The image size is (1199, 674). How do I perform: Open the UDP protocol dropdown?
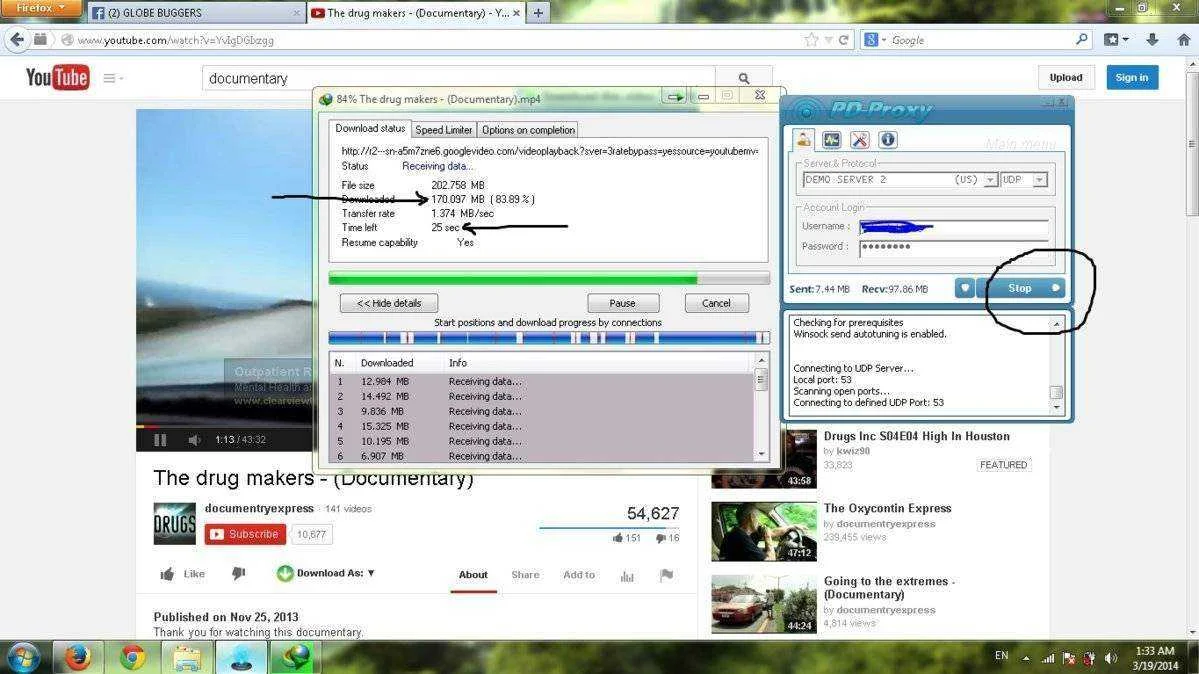1039,180
